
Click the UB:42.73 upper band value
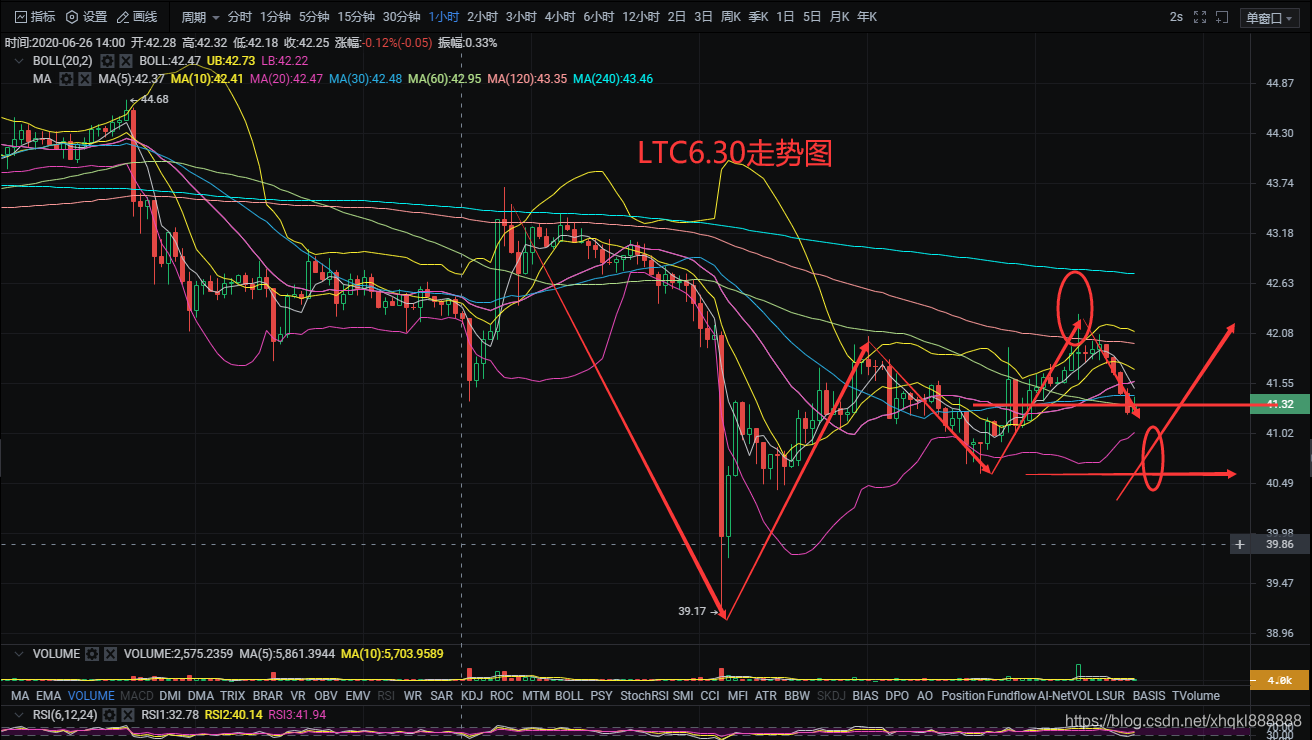231,61
